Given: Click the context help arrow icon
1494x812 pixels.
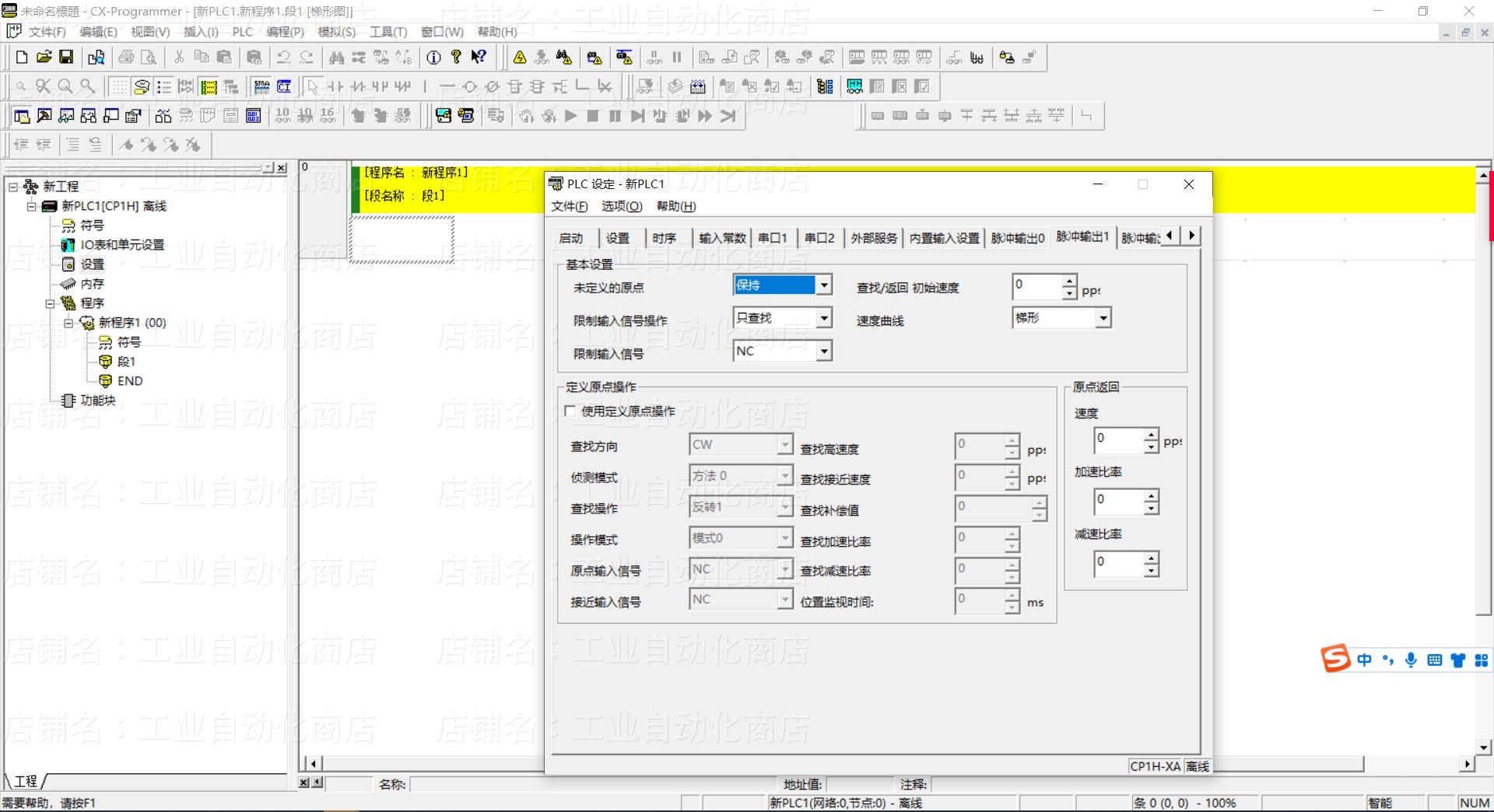Looking at the screenshot, I should (x=479, y=58).
